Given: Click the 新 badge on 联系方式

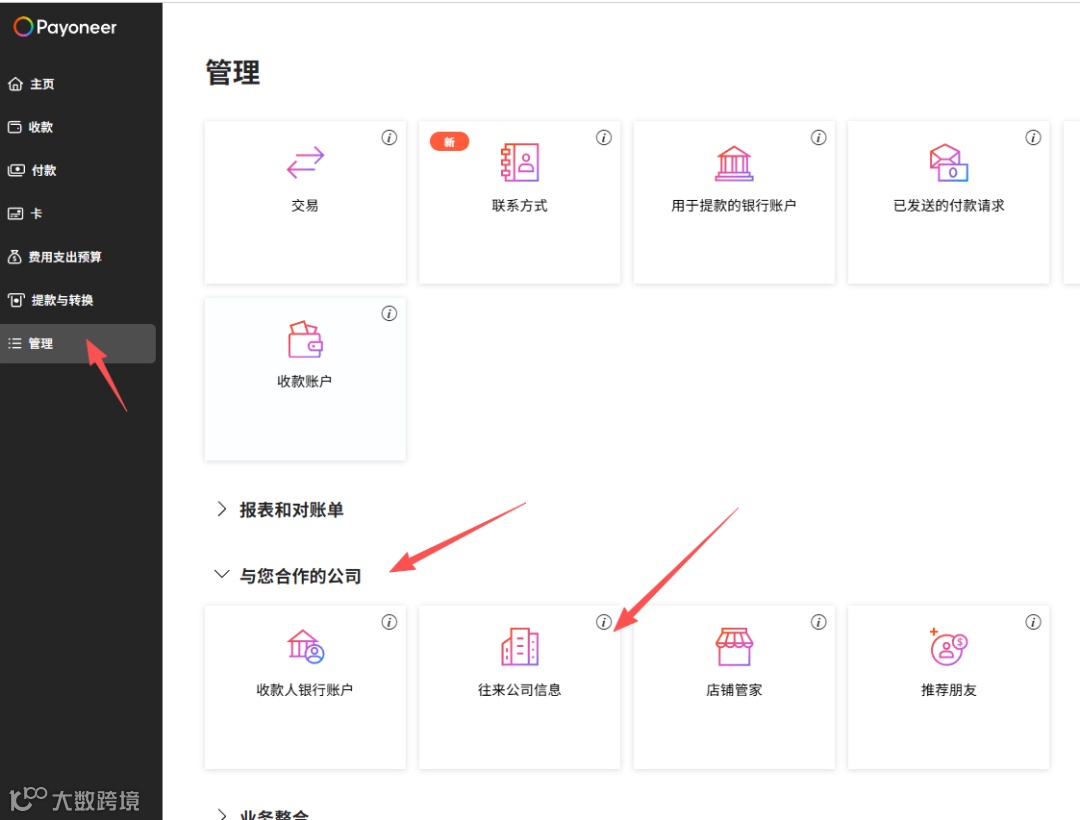Looking at the screenshot, I should coord(449,142).
